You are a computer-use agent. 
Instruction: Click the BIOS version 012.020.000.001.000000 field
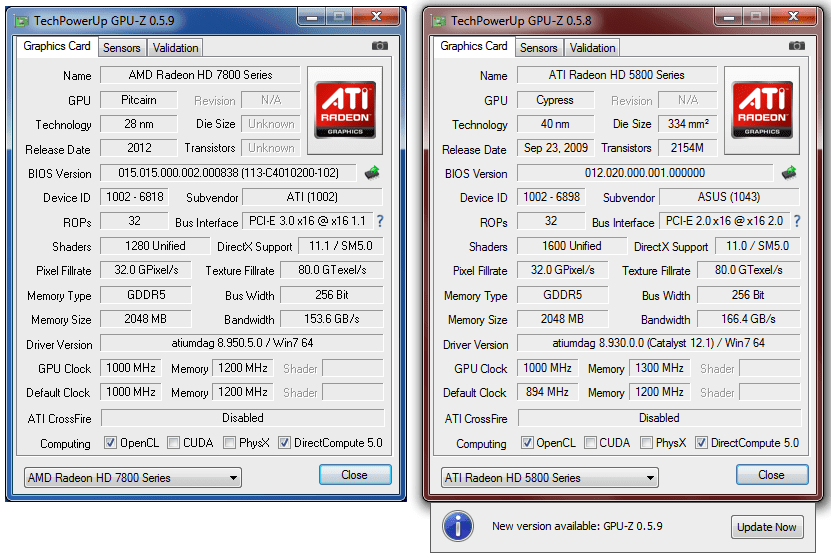tap(645, 173)
